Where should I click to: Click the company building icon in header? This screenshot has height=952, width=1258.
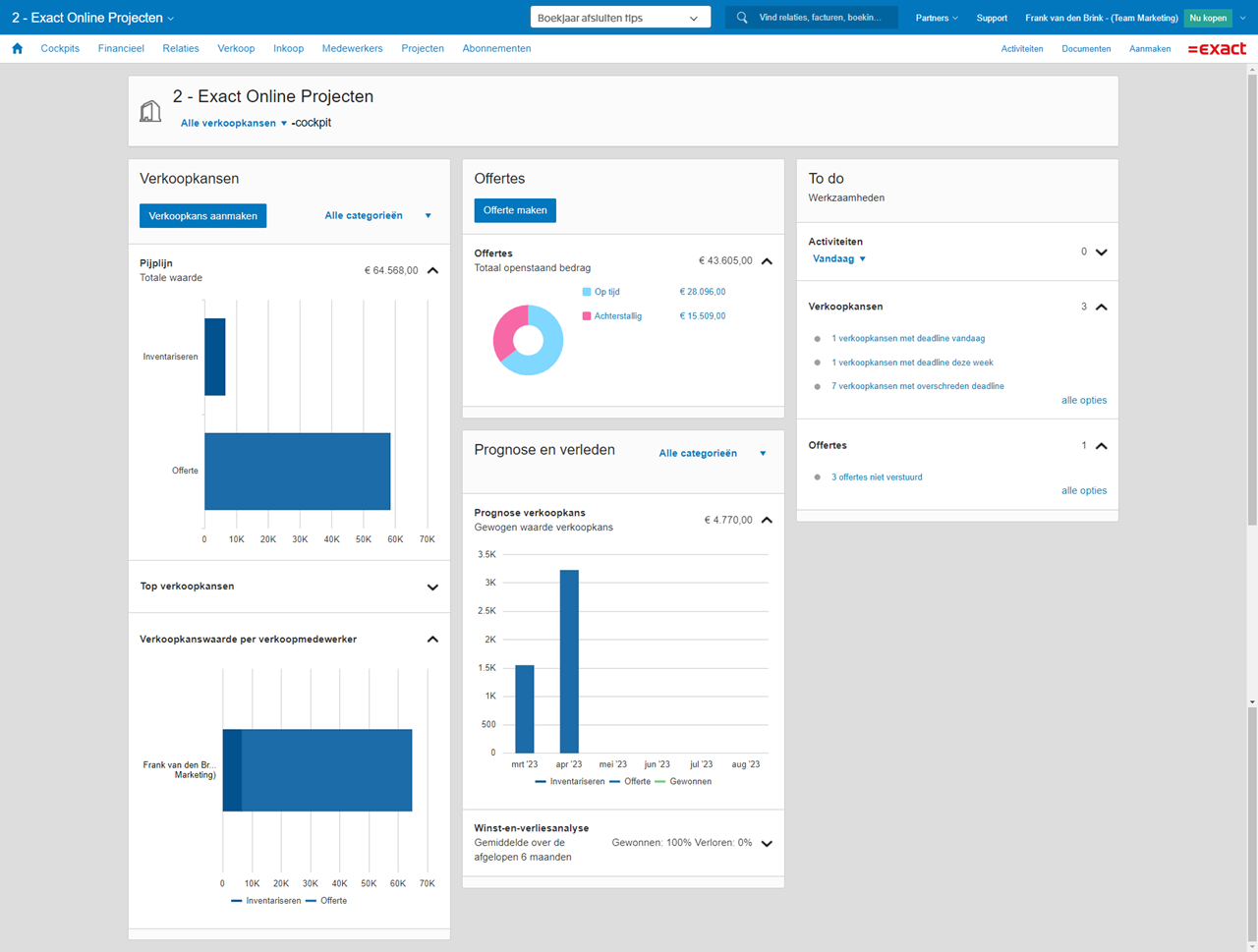pyautogui.click(x=150, y=111)
